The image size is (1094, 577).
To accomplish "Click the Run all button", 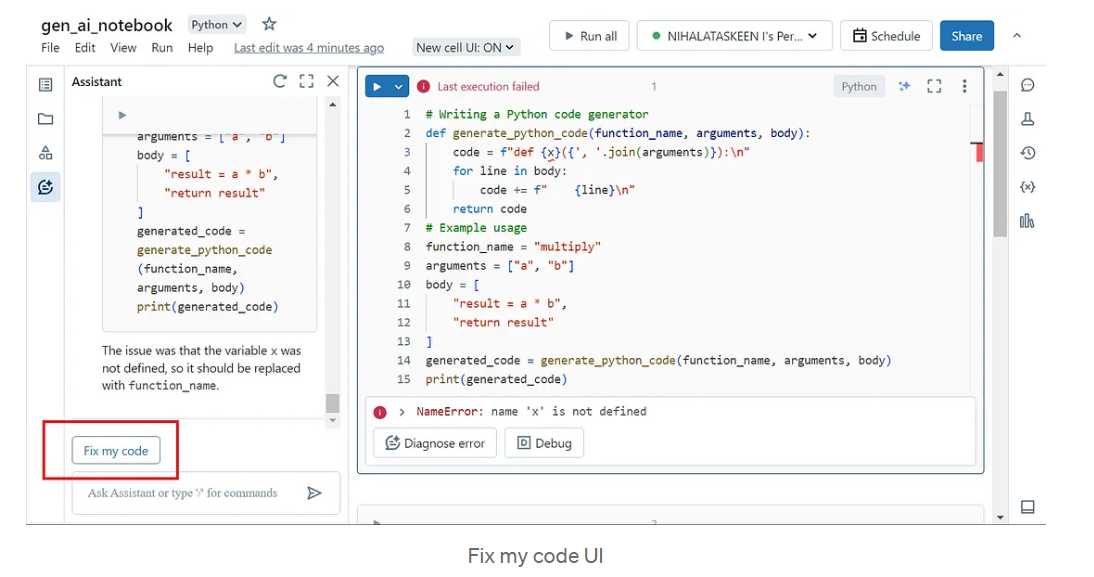I will 590,36.
